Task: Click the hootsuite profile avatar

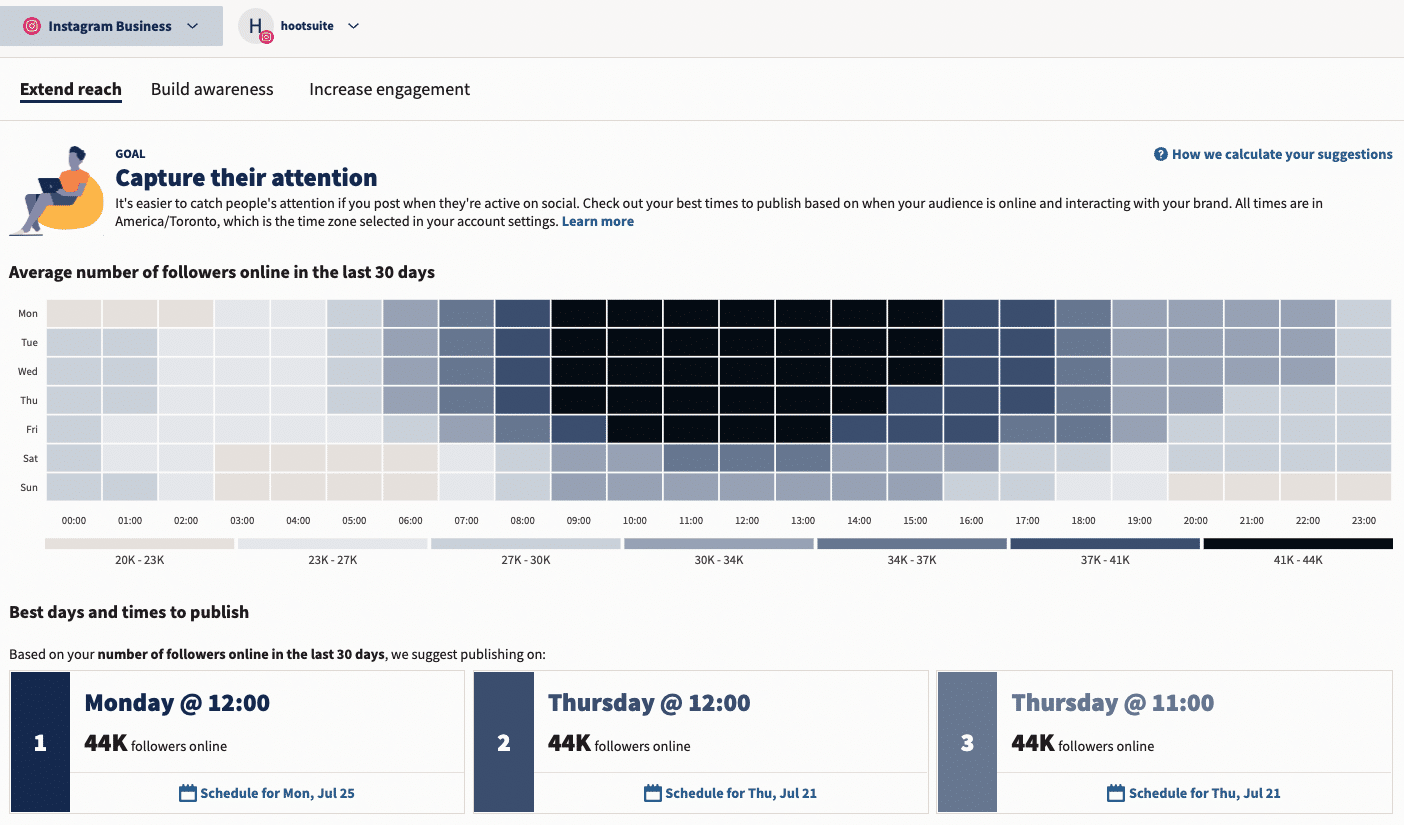Action: pyautogui.click(x=255, y=25)
